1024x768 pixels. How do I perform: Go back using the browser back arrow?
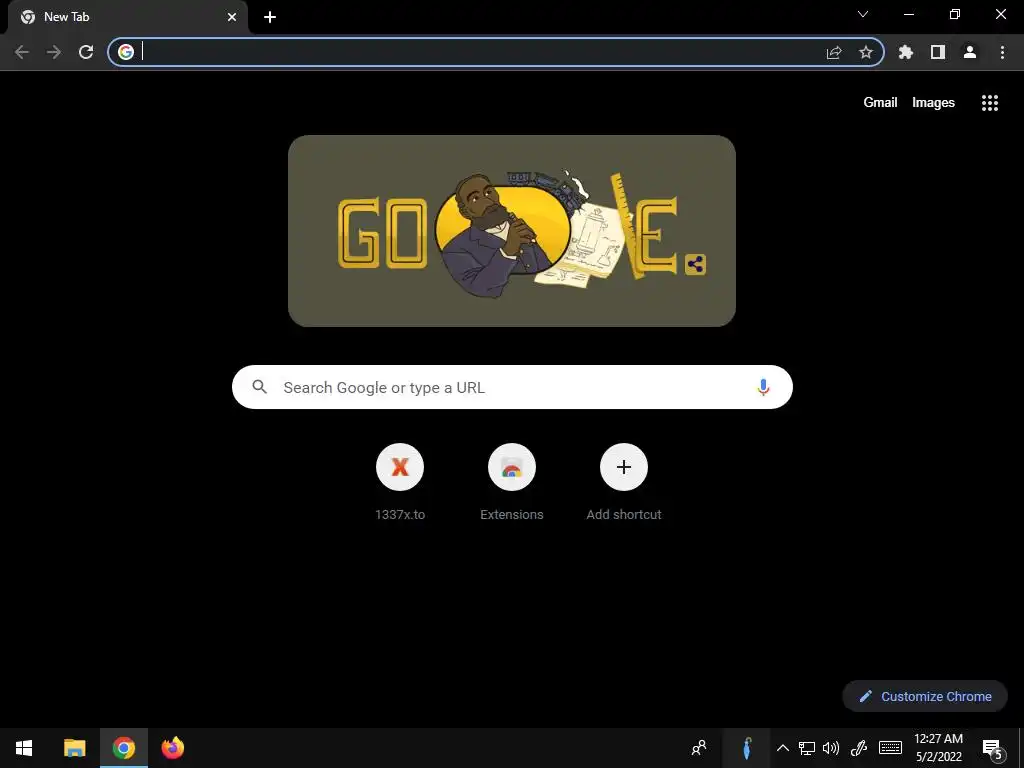coord(22,52)
